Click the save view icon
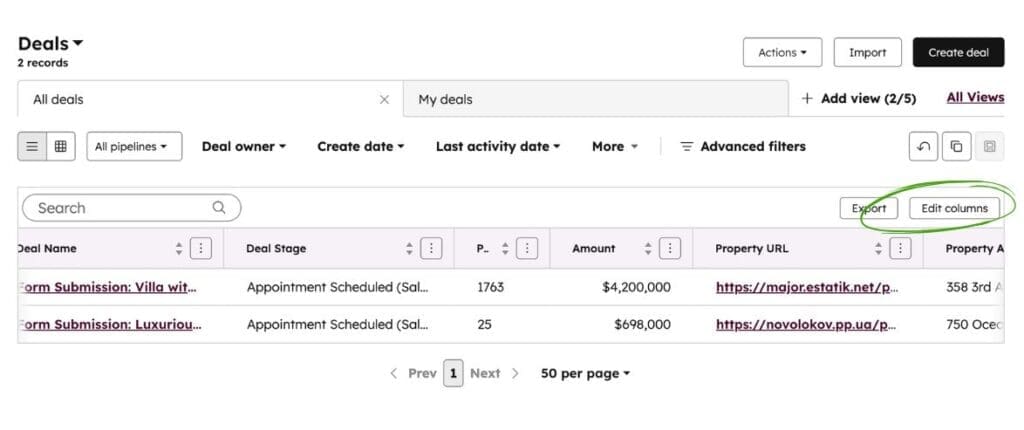 click(x=989, y=146)
